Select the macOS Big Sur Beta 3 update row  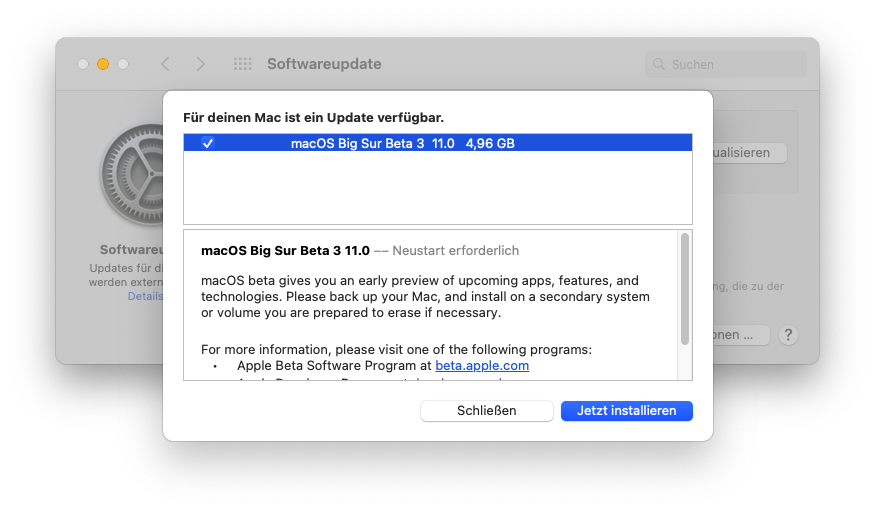(x=438, y=143)
